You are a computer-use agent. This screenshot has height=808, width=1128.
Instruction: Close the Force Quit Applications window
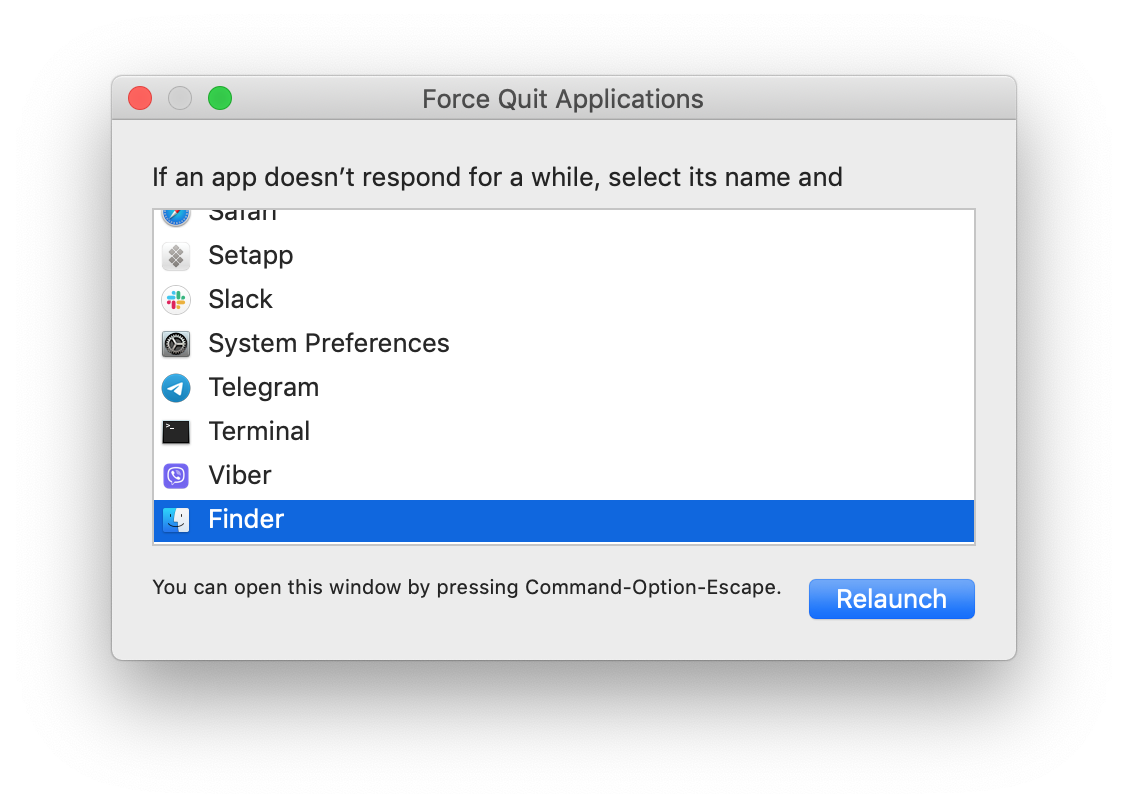point(140,98)
